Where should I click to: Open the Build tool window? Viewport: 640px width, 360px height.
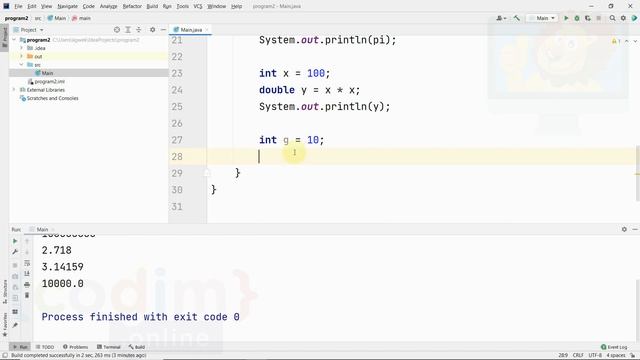click(x=137, y=347)
